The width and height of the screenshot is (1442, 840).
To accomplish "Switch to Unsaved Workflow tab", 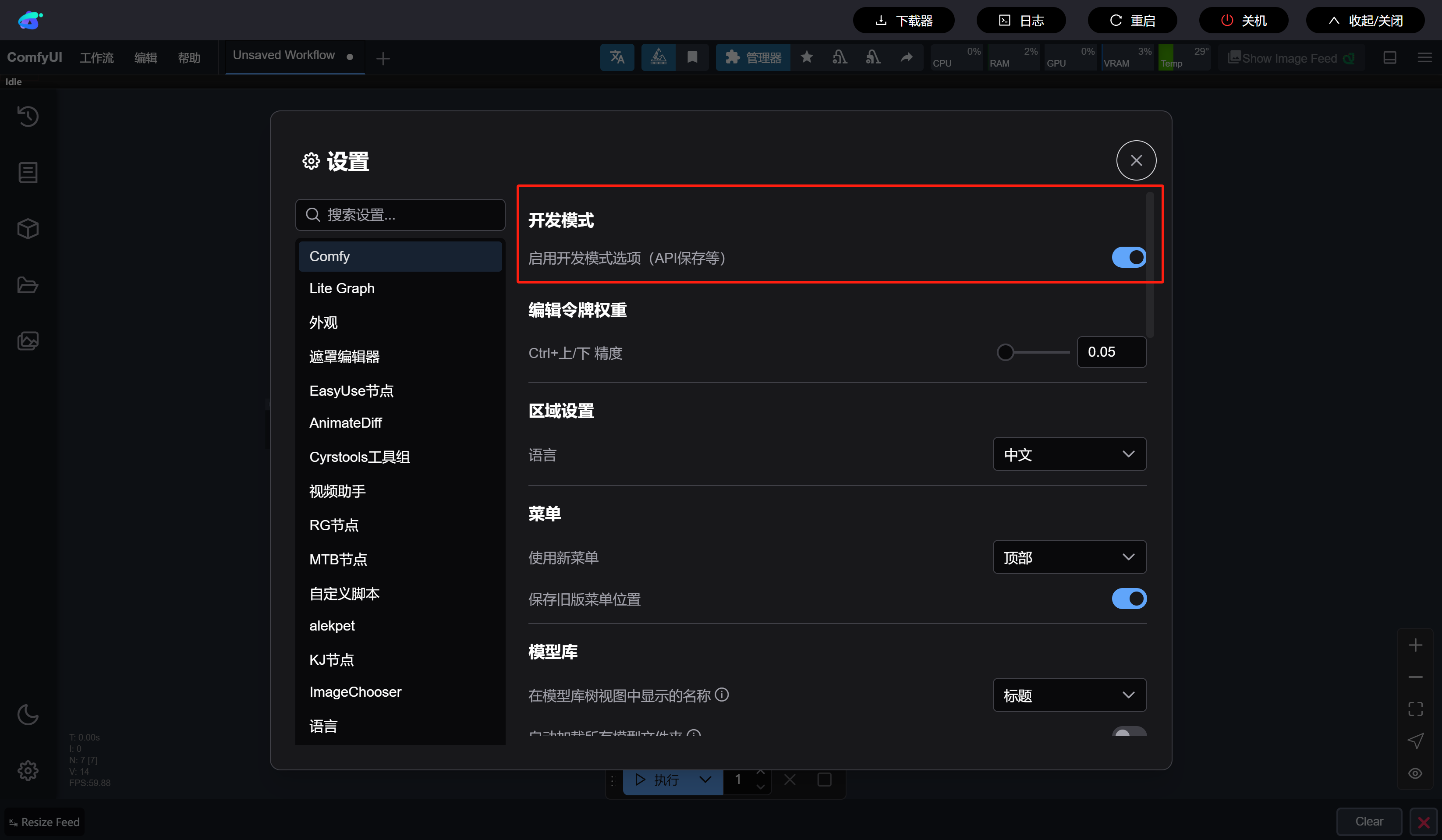I will 294,56.
